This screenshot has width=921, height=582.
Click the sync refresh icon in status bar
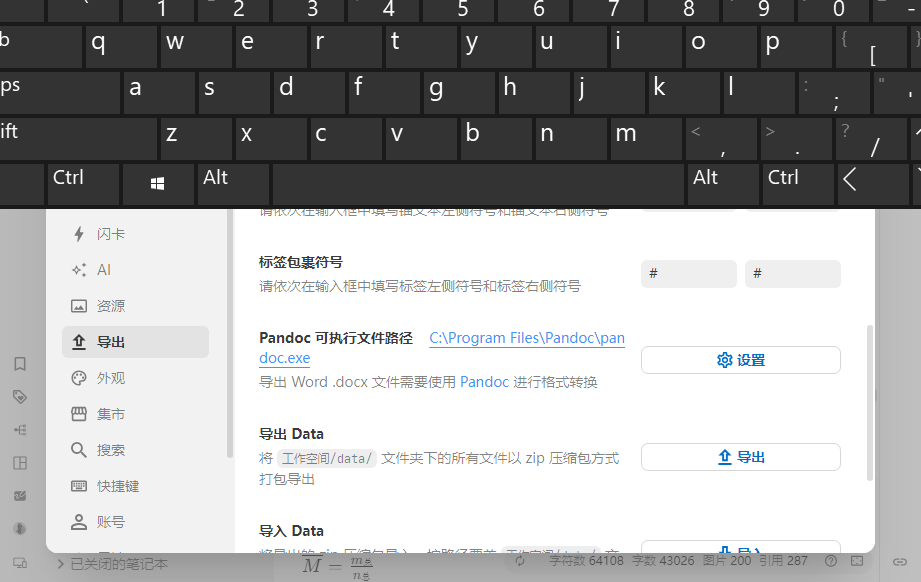pyautogui.click(x=520, y=561)
